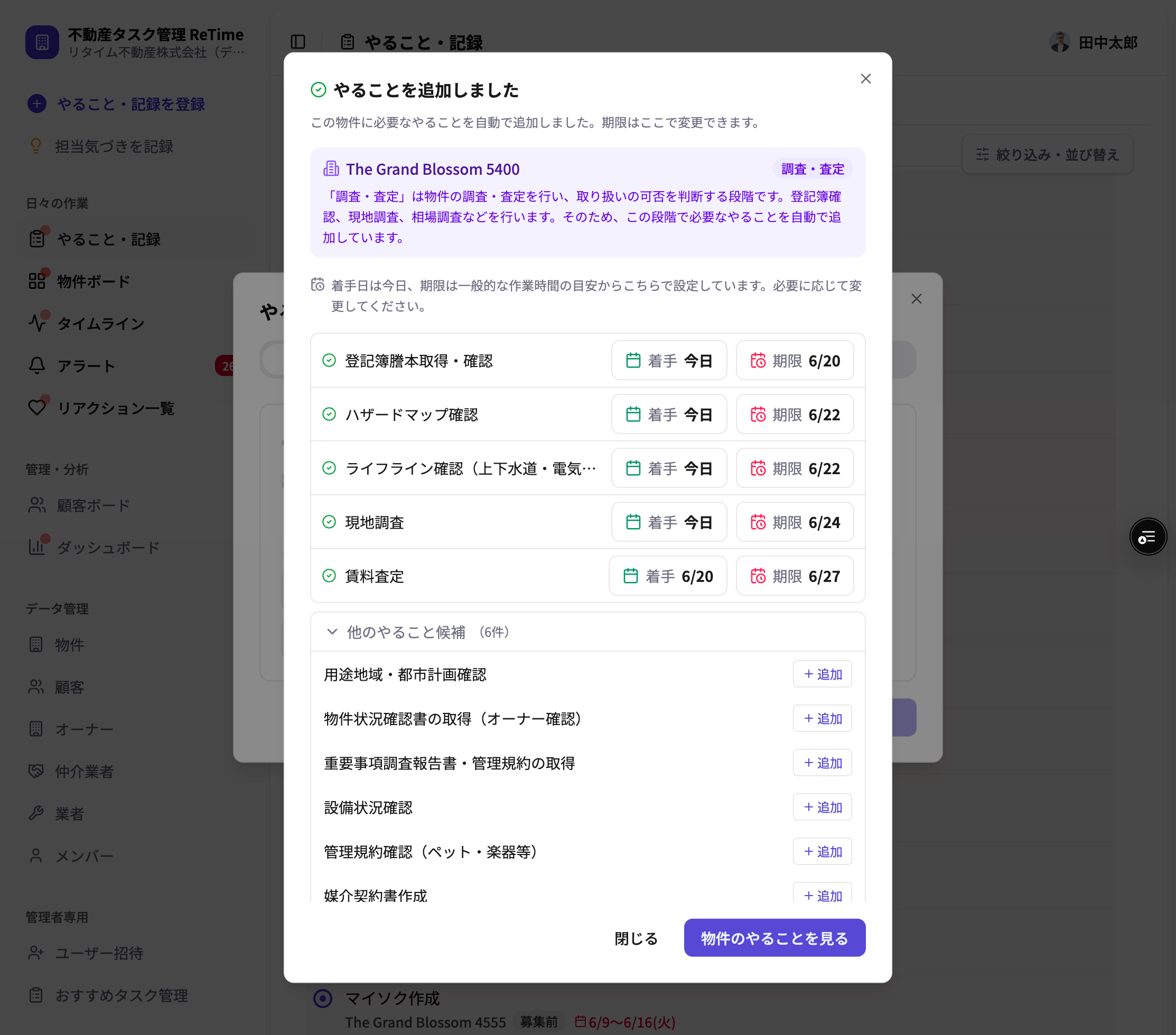The height and width of the screenshot is (1035, 1176).
Task: Change deadline for ライフライン確認
Action: (x=795, y=468)
